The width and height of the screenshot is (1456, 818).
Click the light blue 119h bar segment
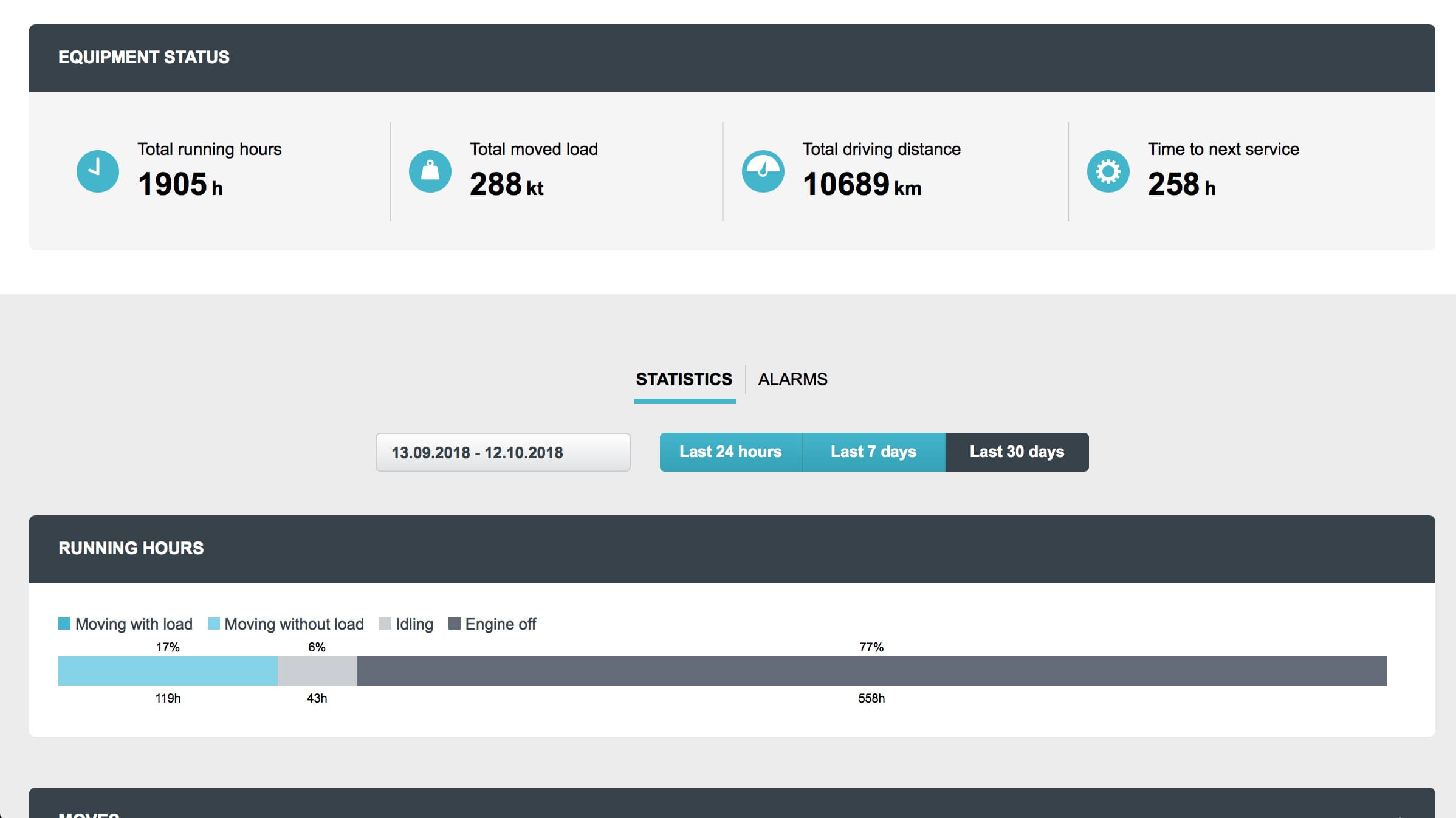pyautogui.click(x=168, y=671)
